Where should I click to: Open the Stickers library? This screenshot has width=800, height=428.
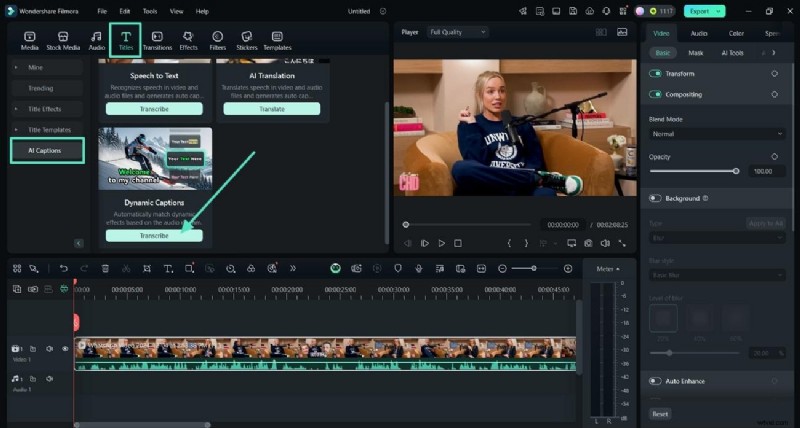(246, 40)
